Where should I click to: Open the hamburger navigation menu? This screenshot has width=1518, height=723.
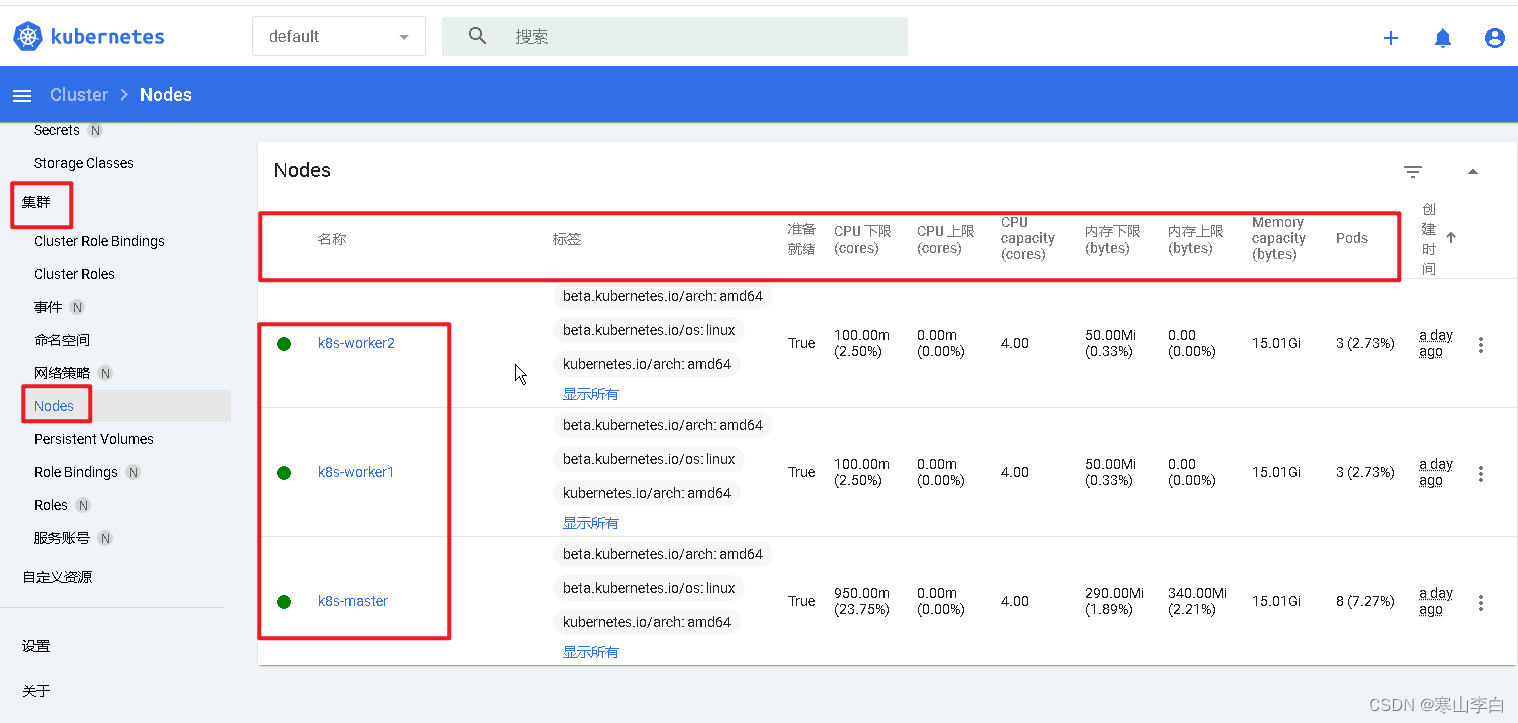21,95
